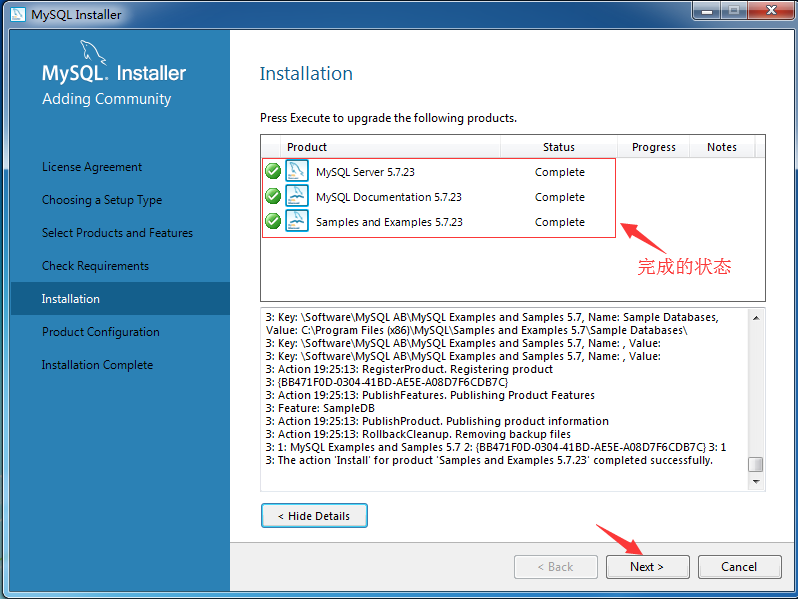Go to Select Products and Features step

pyautogui.click(x=118, y=233)
